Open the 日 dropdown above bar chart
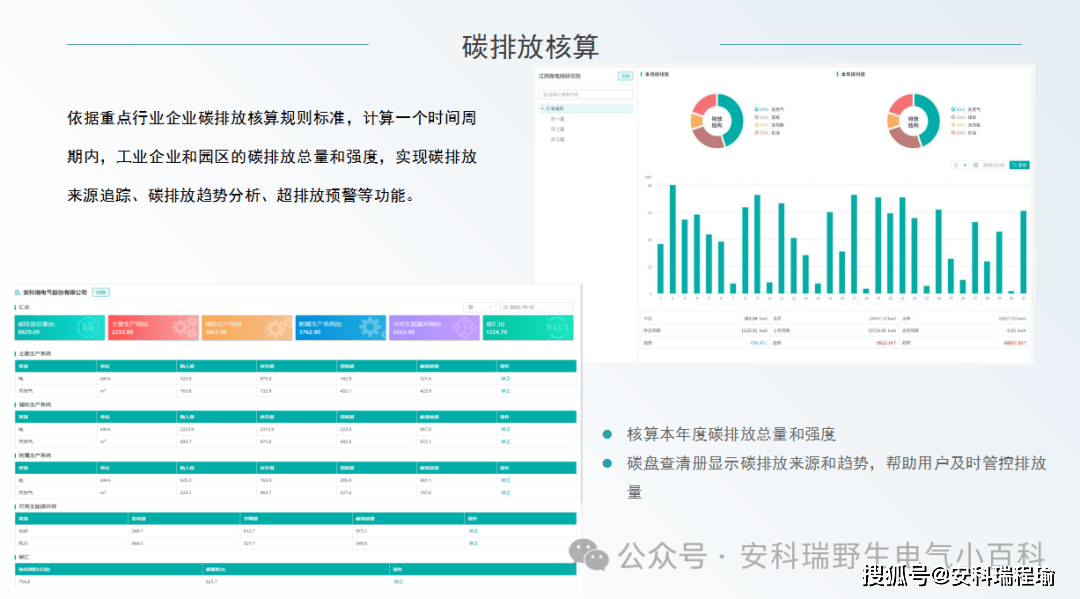Screen dimensions: 1080x599 click(960, 165)
